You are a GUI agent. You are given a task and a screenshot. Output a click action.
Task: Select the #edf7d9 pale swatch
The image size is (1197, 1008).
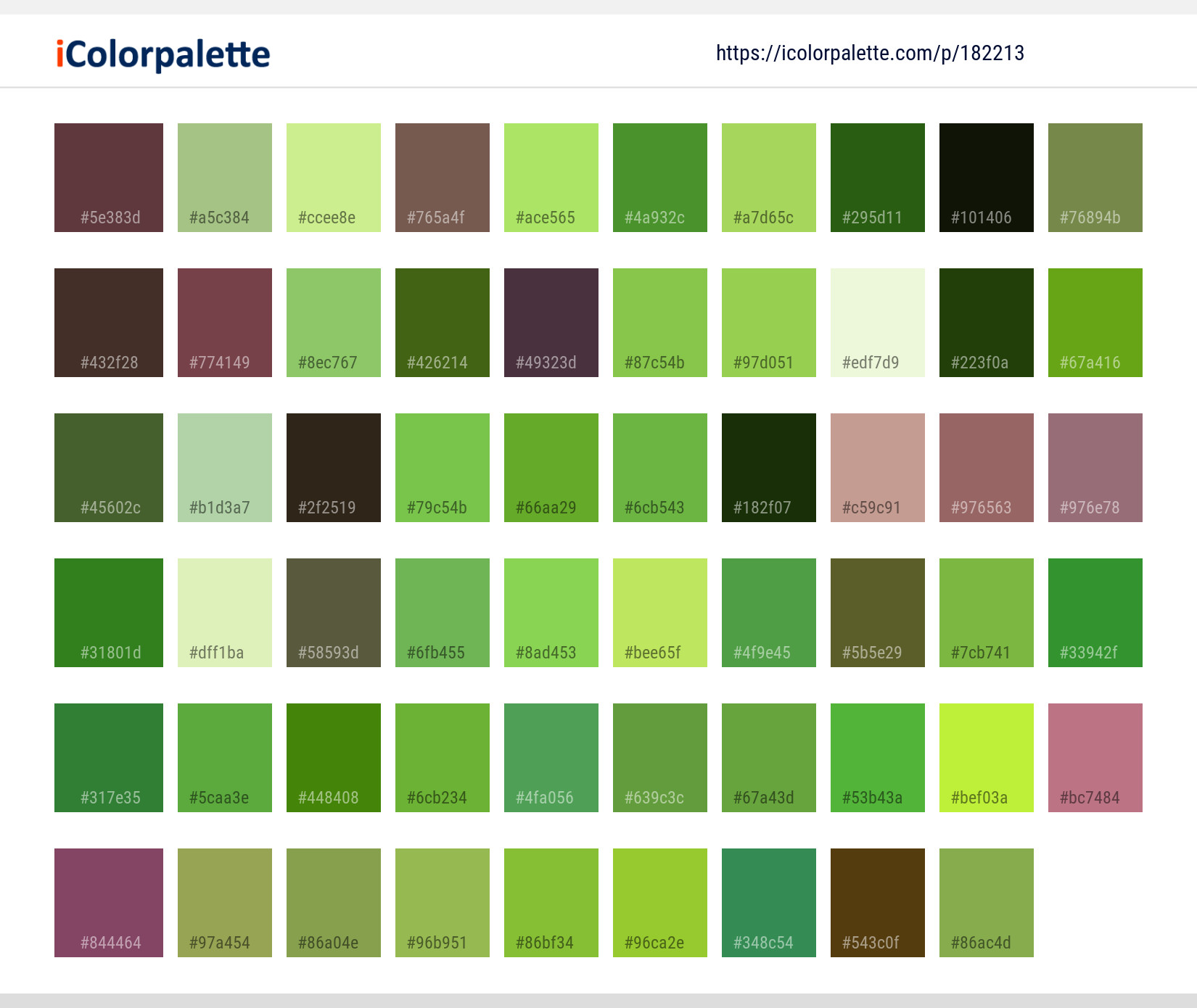pos(878,323)
